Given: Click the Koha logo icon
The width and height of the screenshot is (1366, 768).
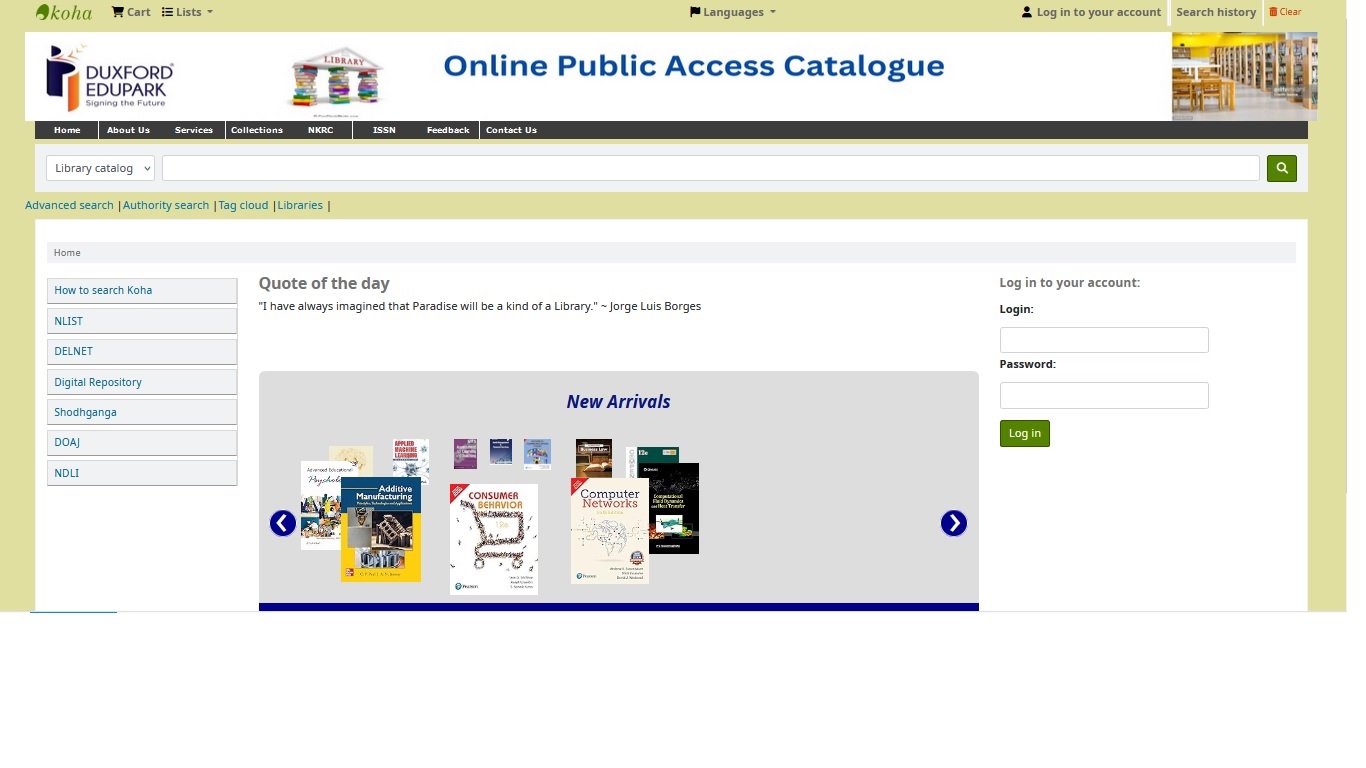Looking at the screenshot, I should tap(63, 13).
